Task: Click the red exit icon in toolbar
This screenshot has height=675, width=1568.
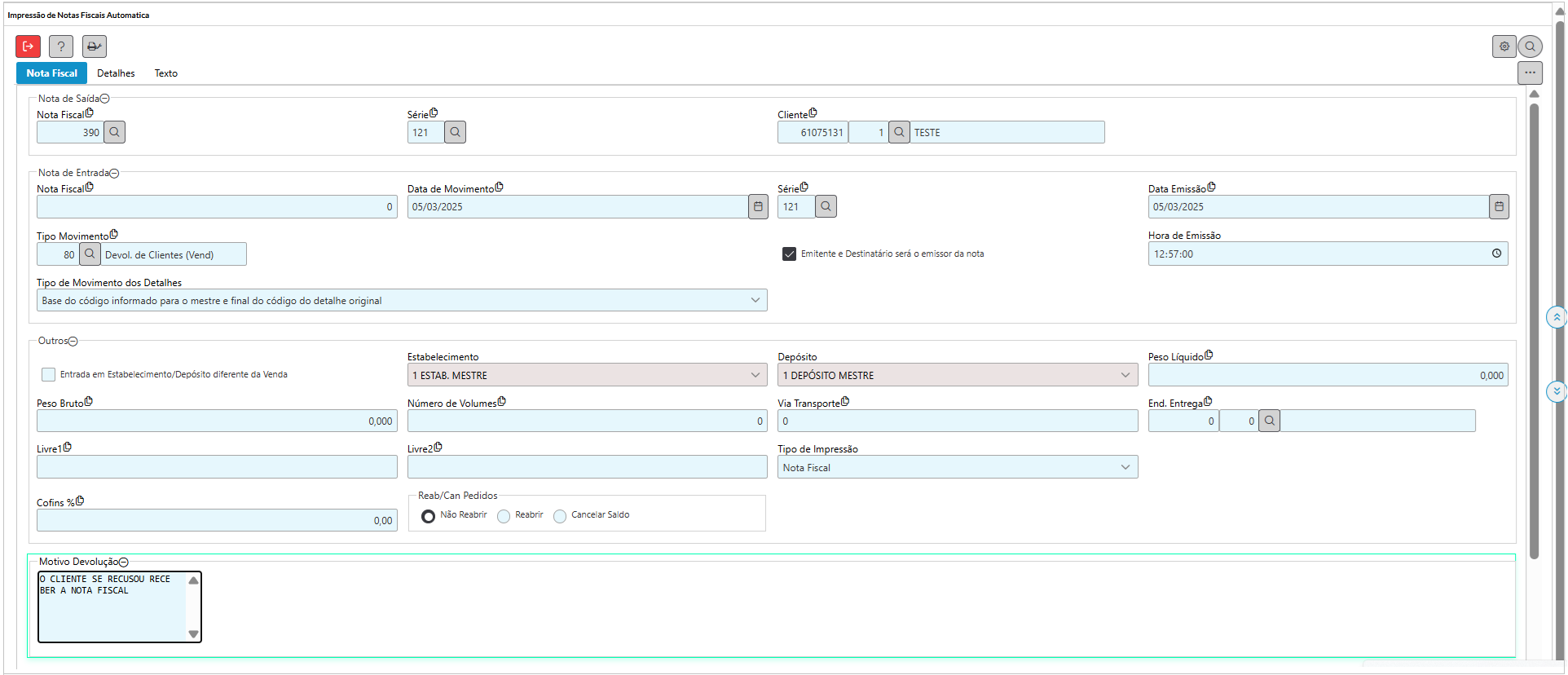Action: (x=28, y=46)
